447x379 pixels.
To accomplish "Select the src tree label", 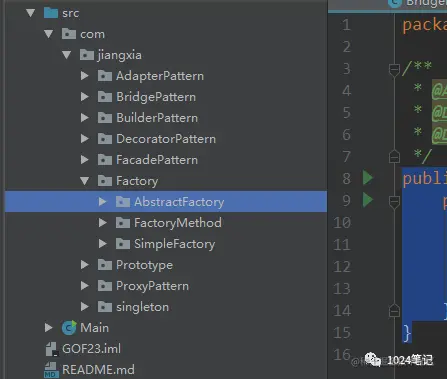I will tap(71, 13).
